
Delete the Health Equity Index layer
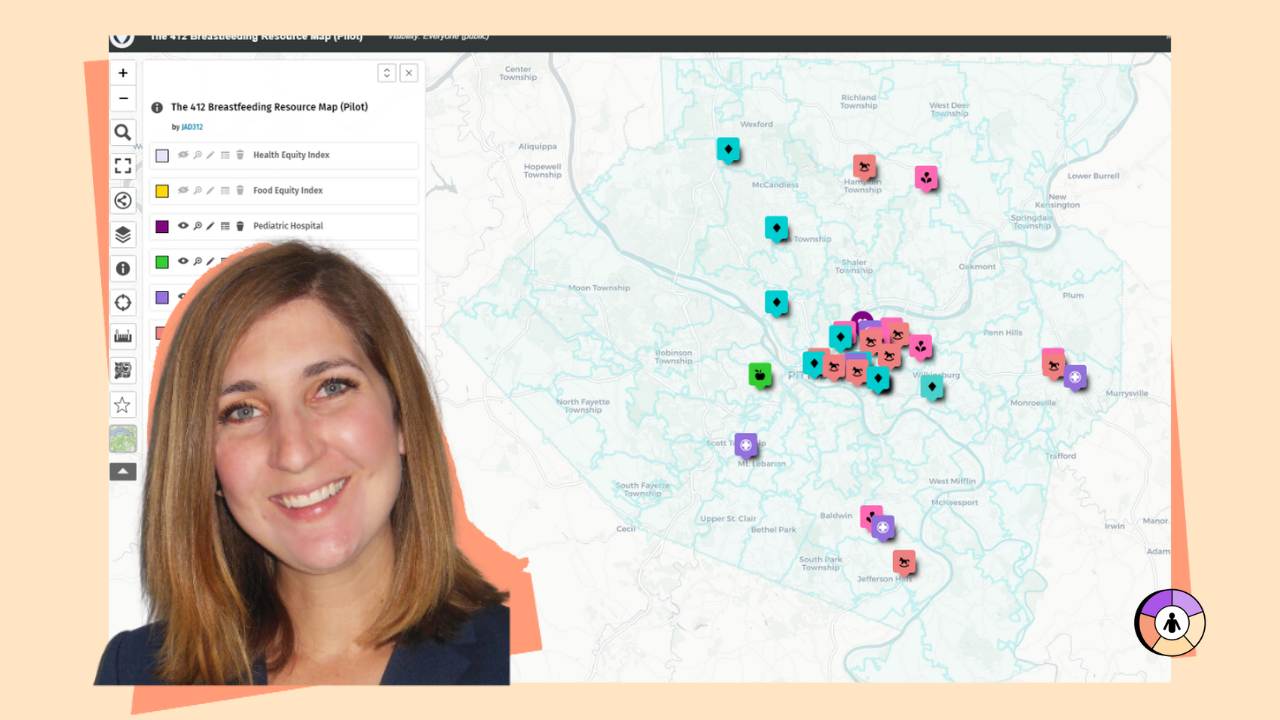pyautogui.click(x=240, y=155)
